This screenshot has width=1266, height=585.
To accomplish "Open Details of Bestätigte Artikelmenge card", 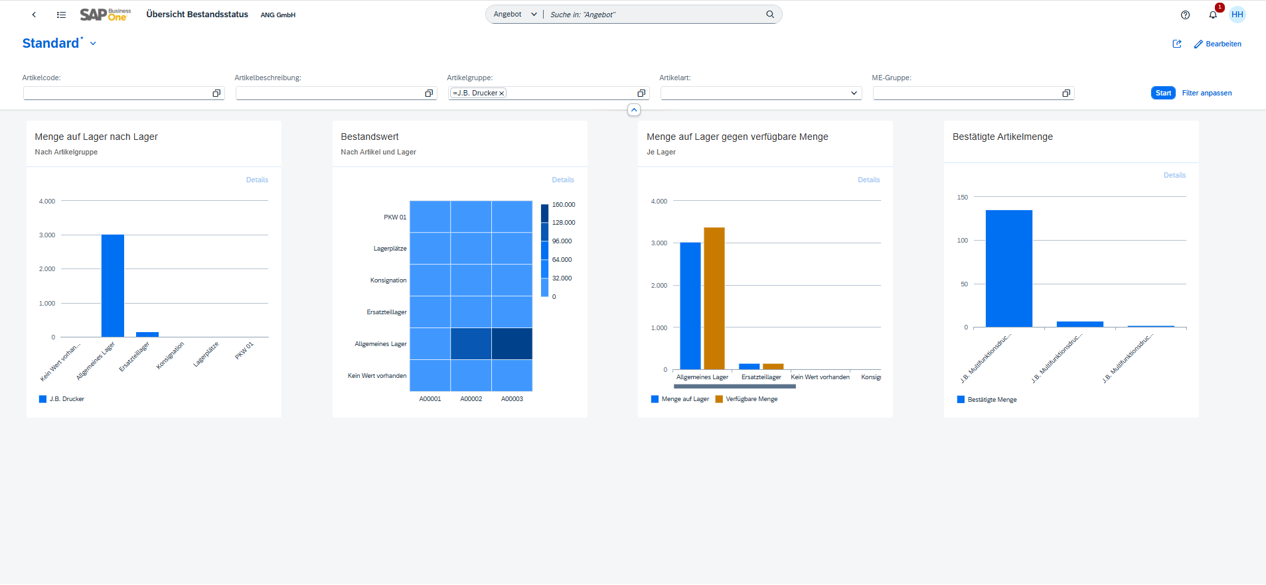I will coord(1175,175).
